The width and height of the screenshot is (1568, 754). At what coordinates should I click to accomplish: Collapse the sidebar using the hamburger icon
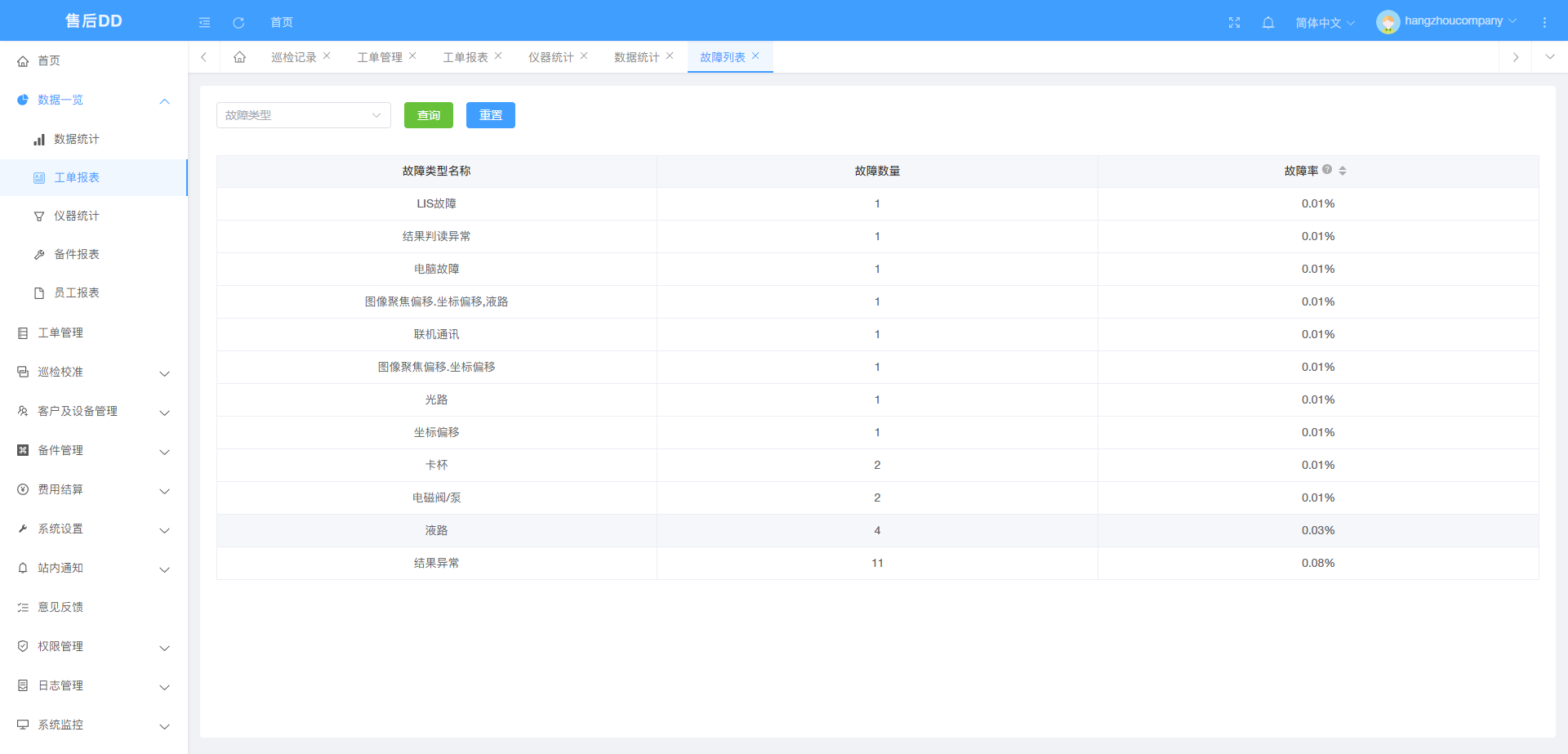[204, 22]
